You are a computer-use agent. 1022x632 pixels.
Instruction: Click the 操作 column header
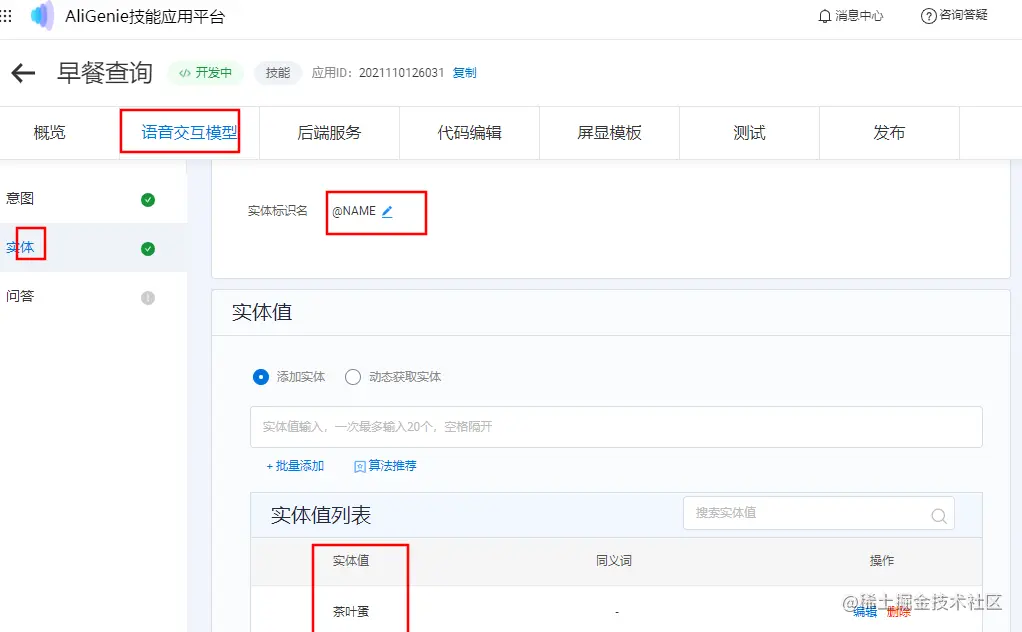pos(882,561)
